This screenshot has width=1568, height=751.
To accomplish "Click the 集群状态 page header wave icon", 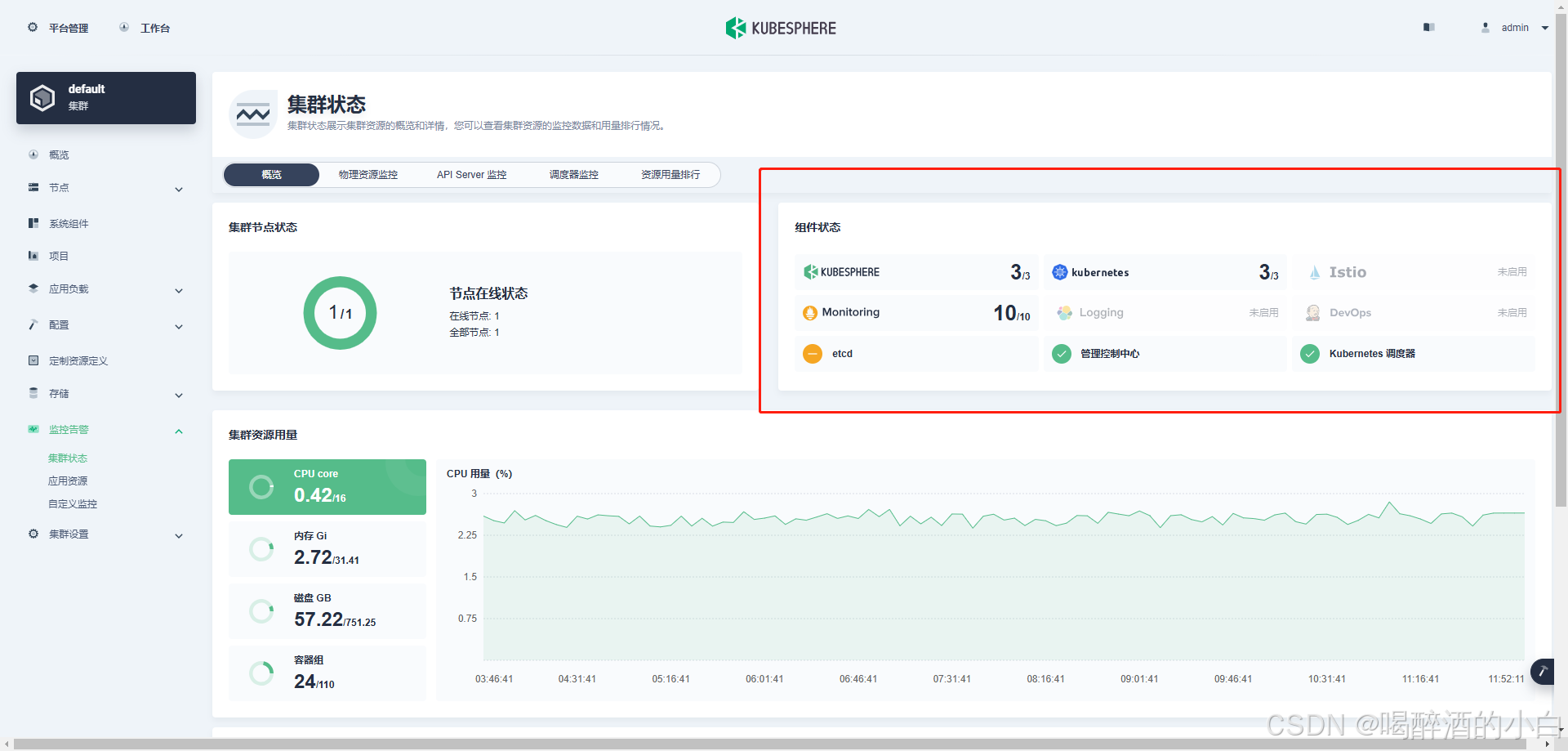I will (253, 114).
